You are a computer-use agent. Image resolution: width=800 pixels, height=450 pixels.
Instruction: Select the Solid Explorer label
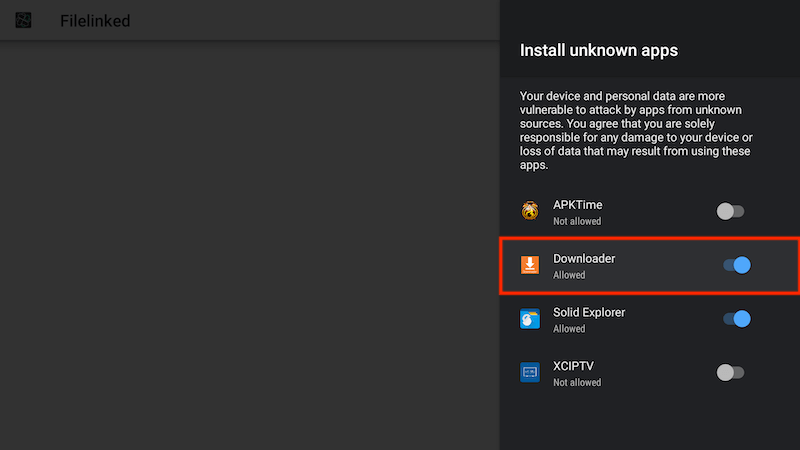pyautogui.click(x=589, y=312)
